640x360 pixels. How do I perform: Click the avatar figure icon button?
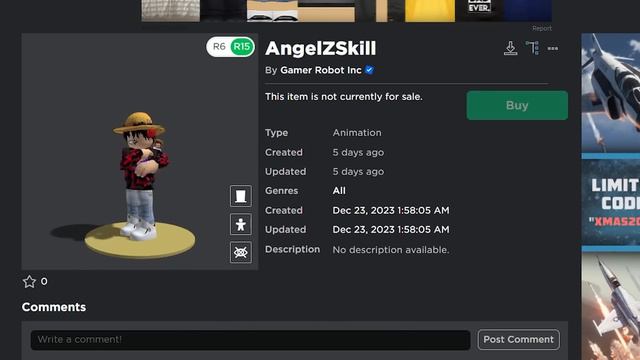(x=241, y=224)
